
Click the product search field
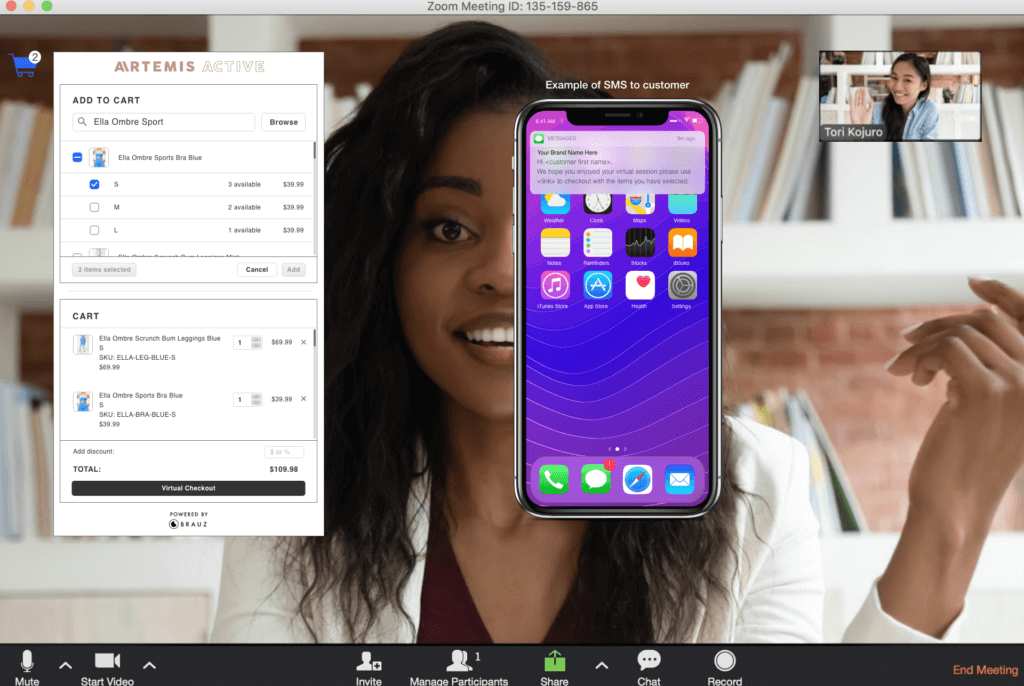click(x=163, y=122)
